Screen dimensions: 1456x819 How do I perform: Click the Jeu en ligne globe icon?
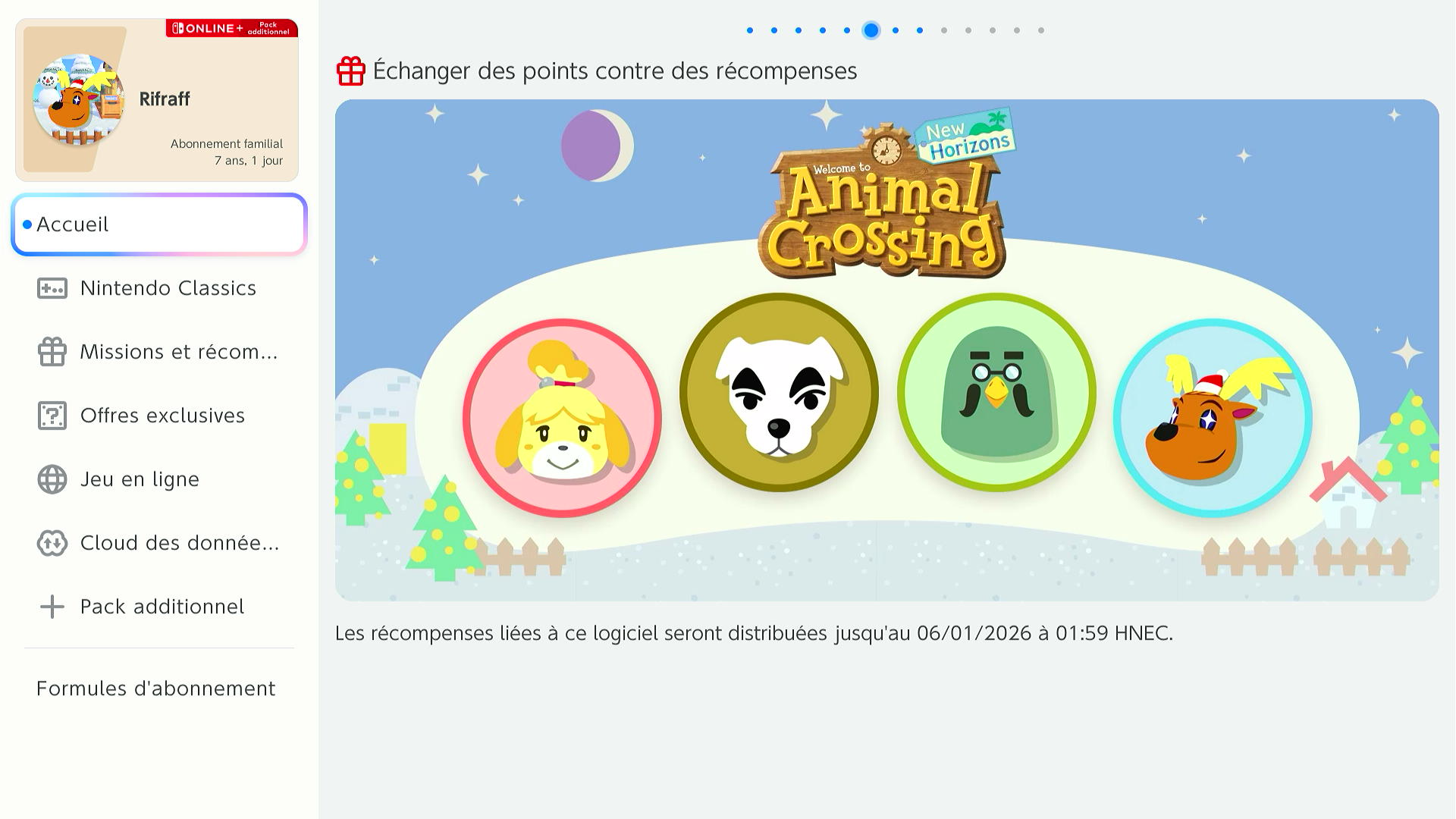click(52, 479)
